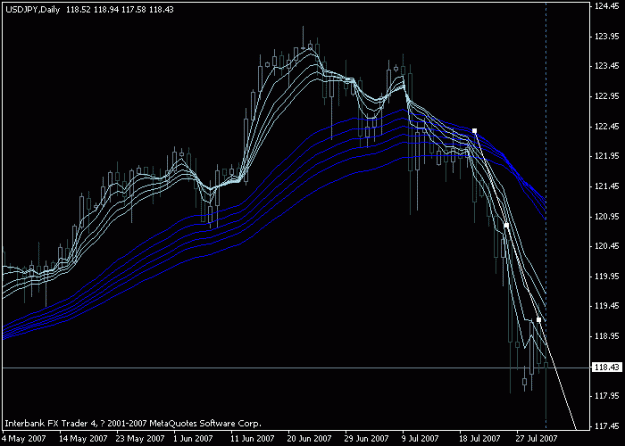Click the 120.95 price scale label
The width and height of the screenshot is (625, 446).
click(x=606, y=217)
